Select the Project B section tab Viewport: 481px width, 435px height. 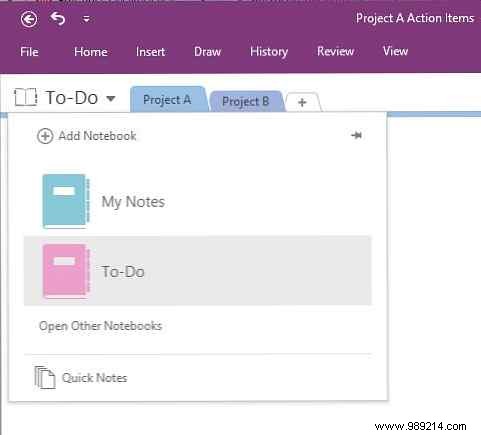click(x=246, y=101)
